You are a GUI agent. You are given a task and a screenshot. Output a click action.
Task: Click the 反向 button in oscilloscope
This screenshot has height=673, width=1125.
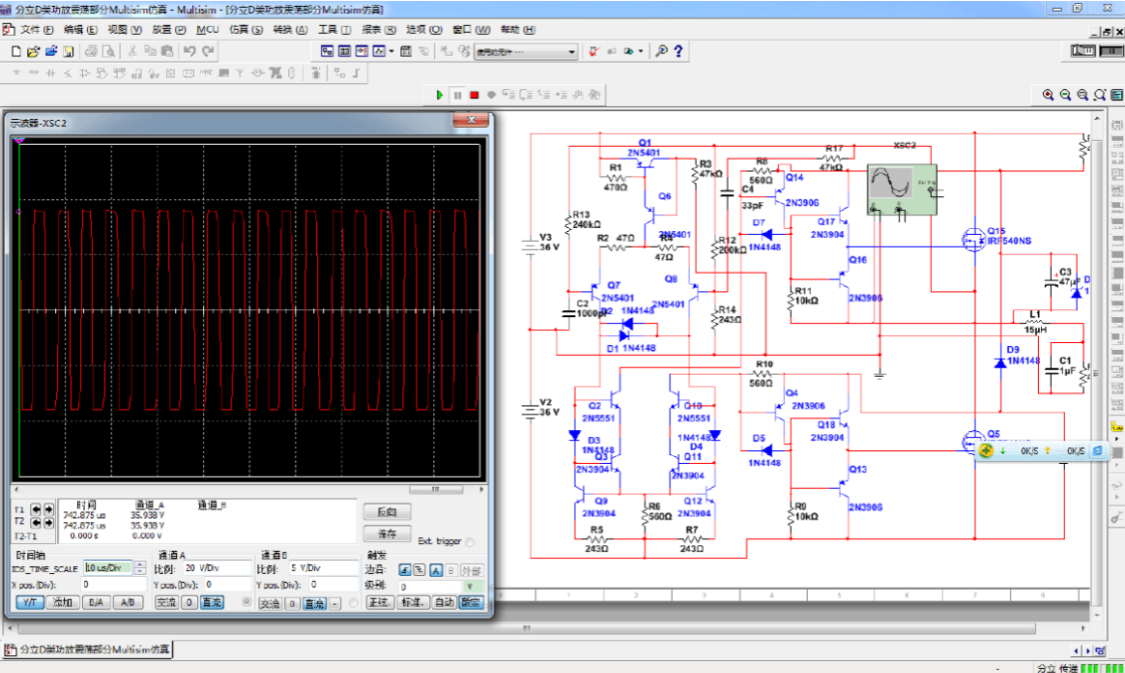click(x=387, y=512)
